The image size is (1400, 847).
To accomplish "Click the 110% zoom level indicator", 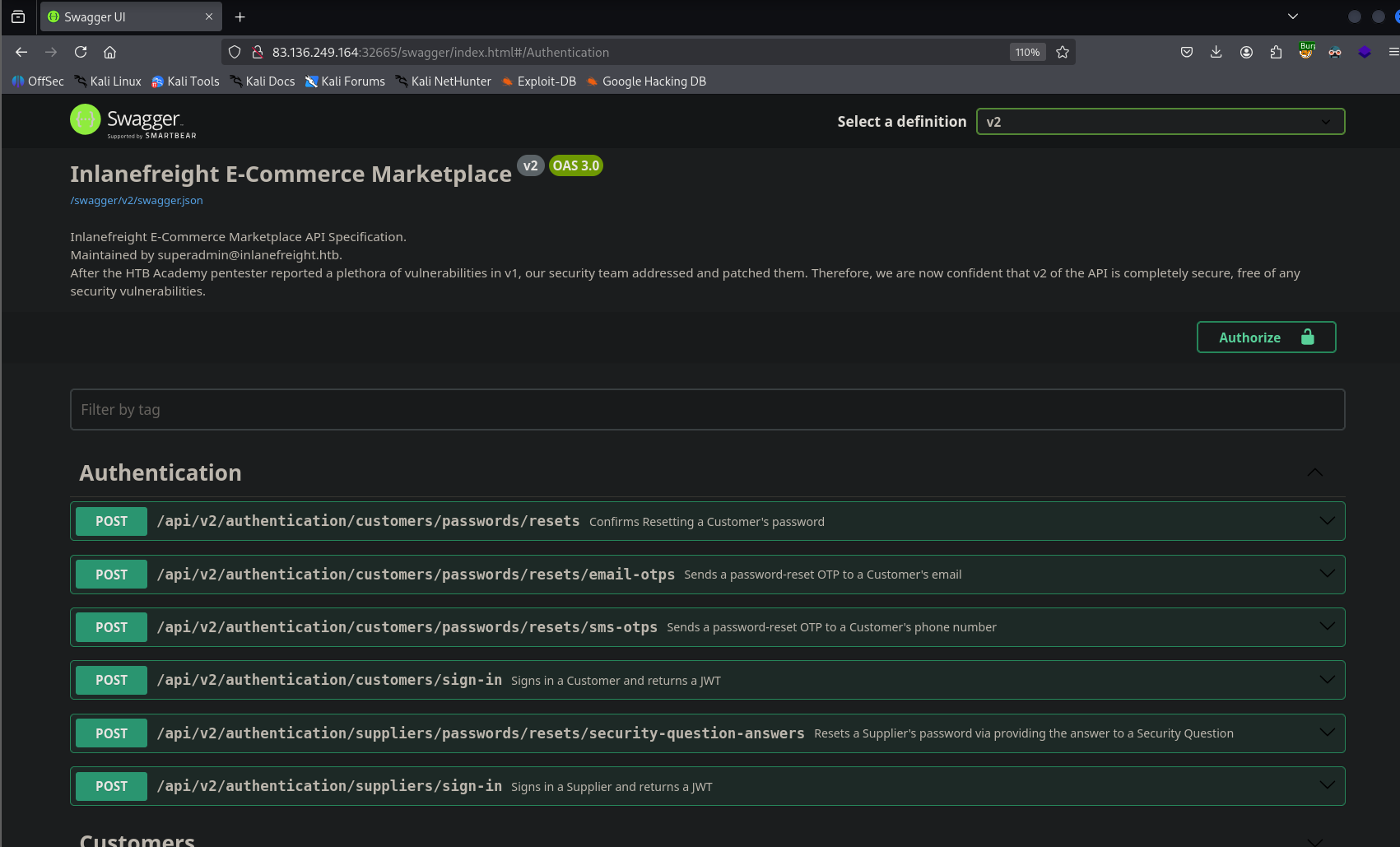I will [x=1027, y=52].
